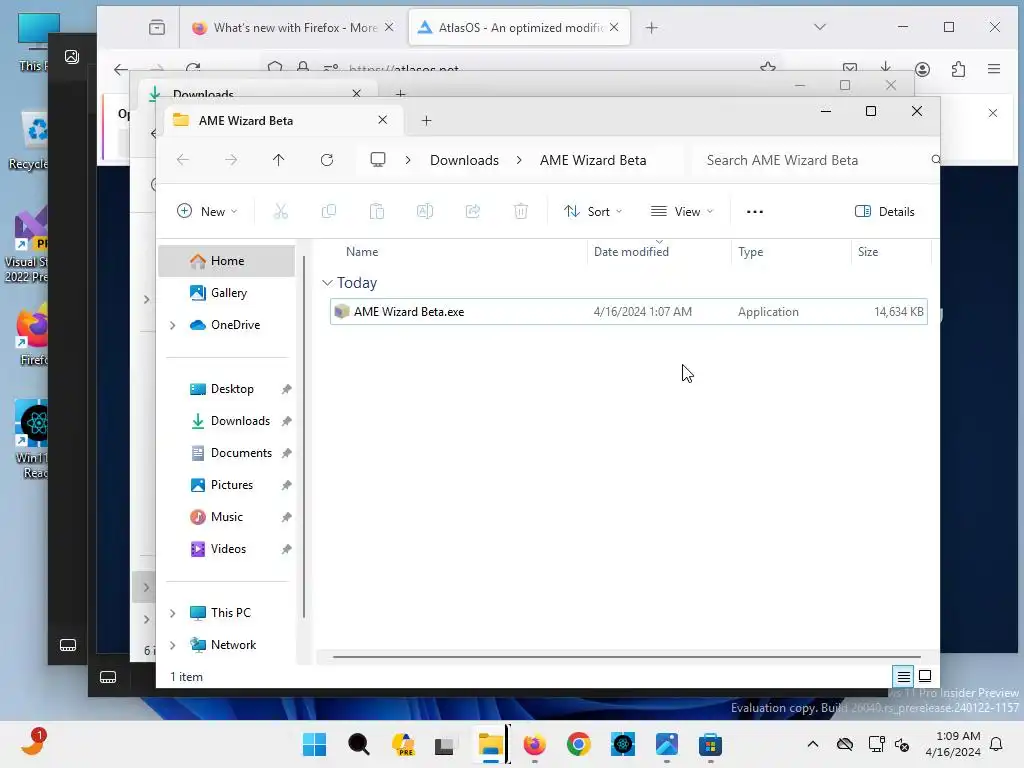Viewport: 1024px width, 768px height.
Task: Expand Network tree node
Action: coord(172,645)
